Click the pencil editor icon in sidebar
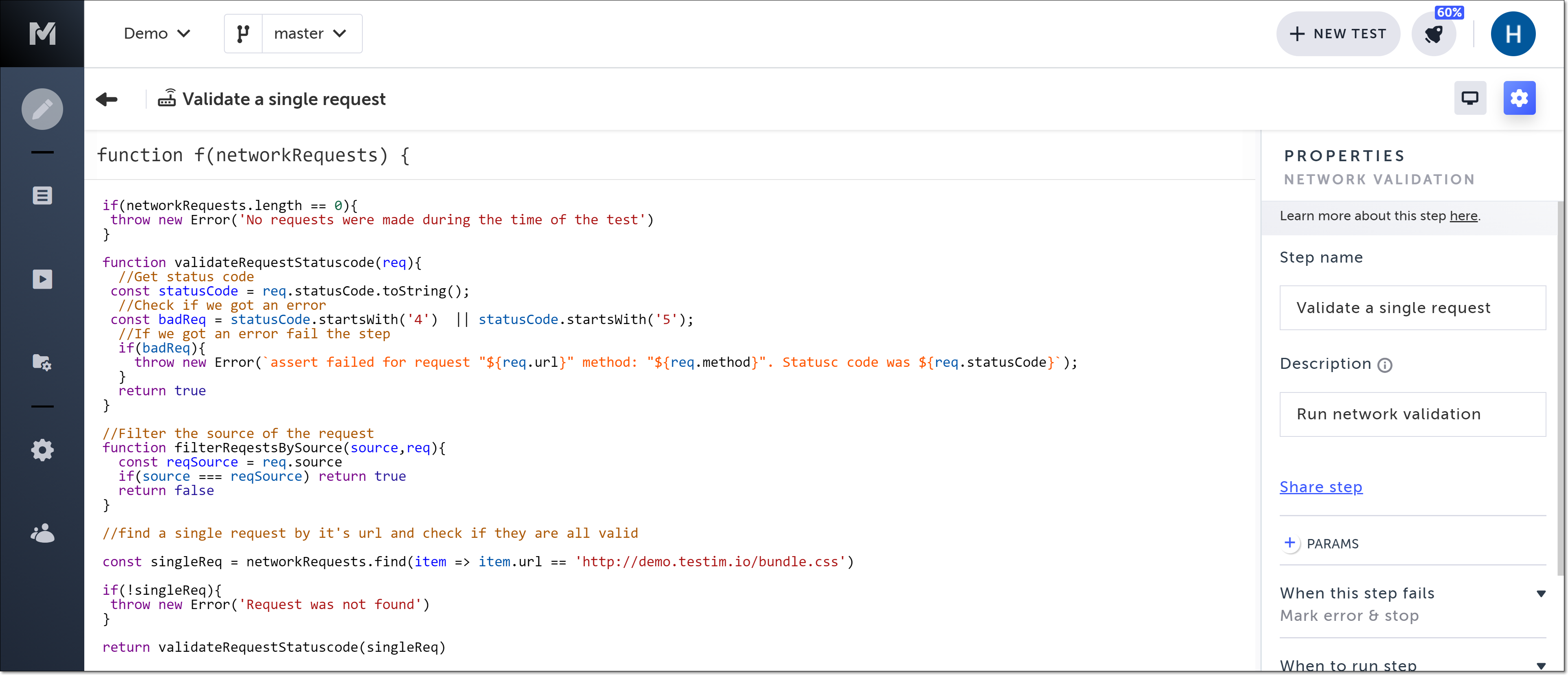Screen dimensions: 1568x675 coord(42,110)
